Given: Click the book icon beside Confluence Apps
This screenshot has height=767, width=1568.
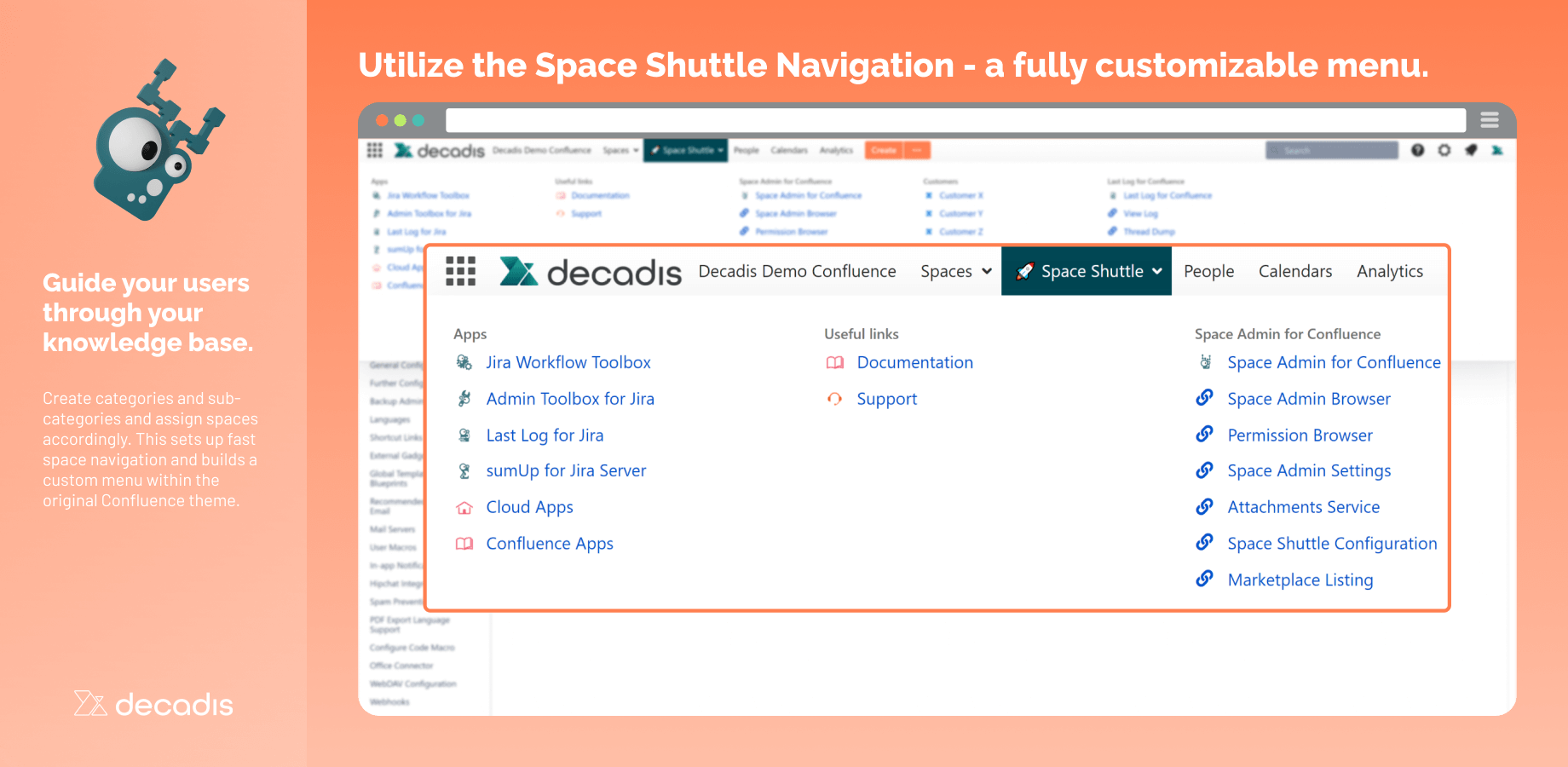Looking at the screenshot, I should (464, 544).
